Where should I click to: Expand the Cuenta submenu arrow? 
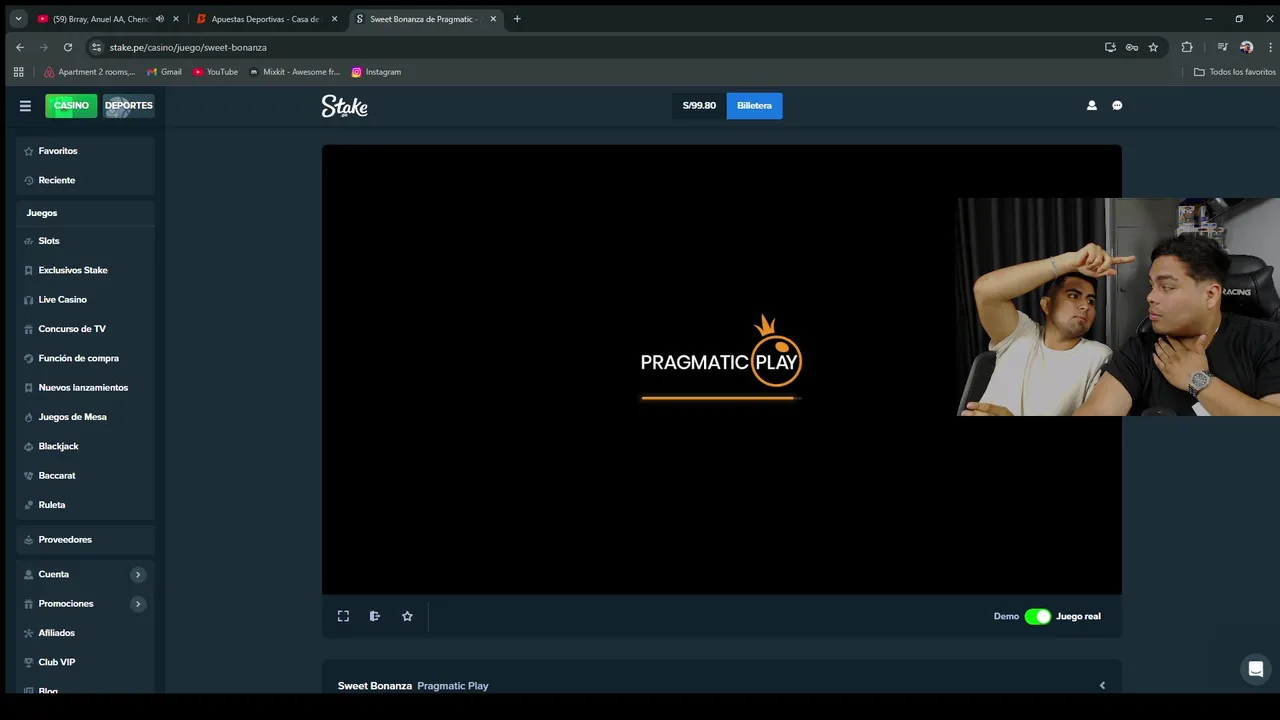[138, 574]
